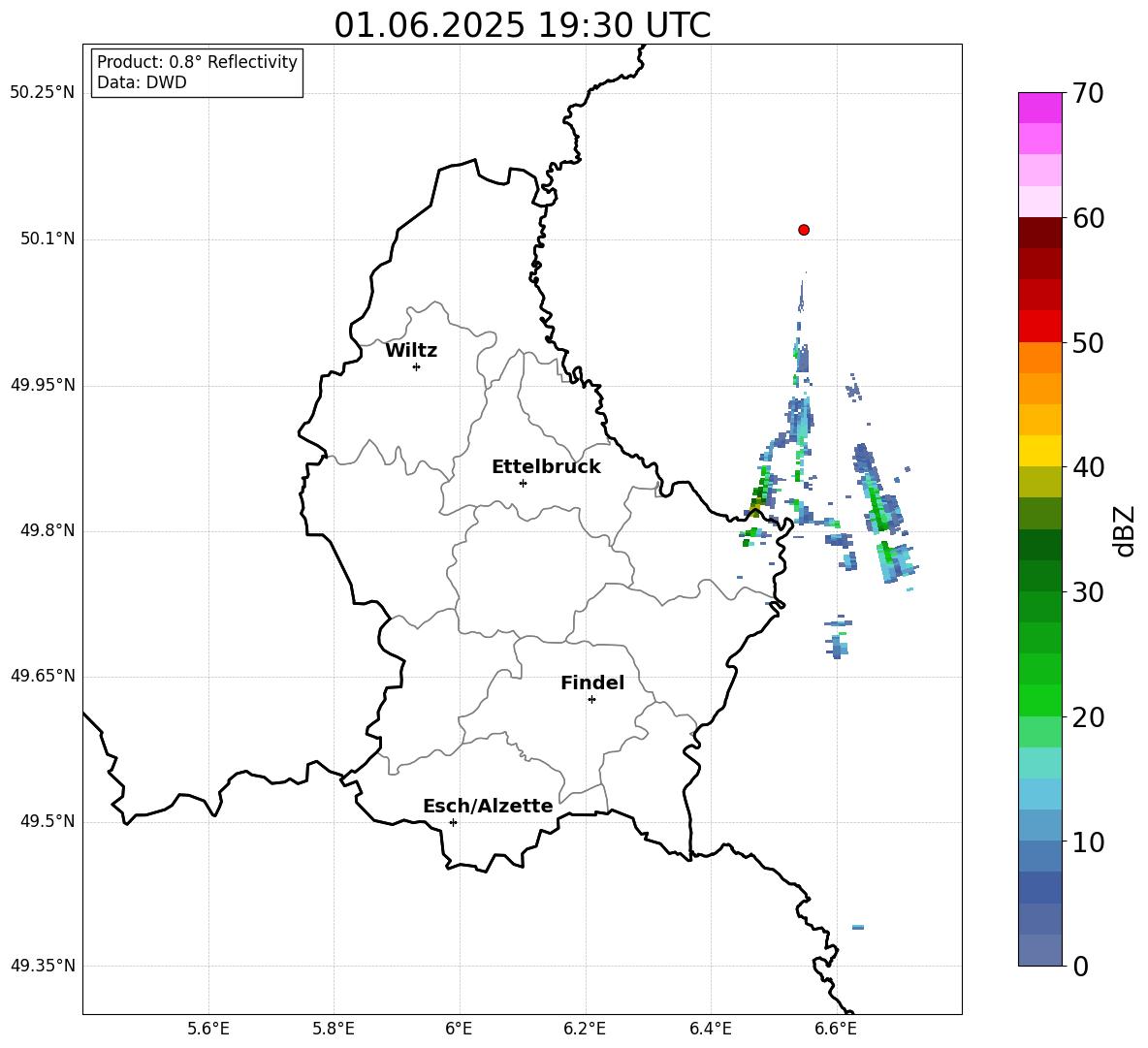The width and height of the screenshot is (1148, 1048).
Task: Click the 20 tick on the colorbar
Action: click(x=1088, y=717)
